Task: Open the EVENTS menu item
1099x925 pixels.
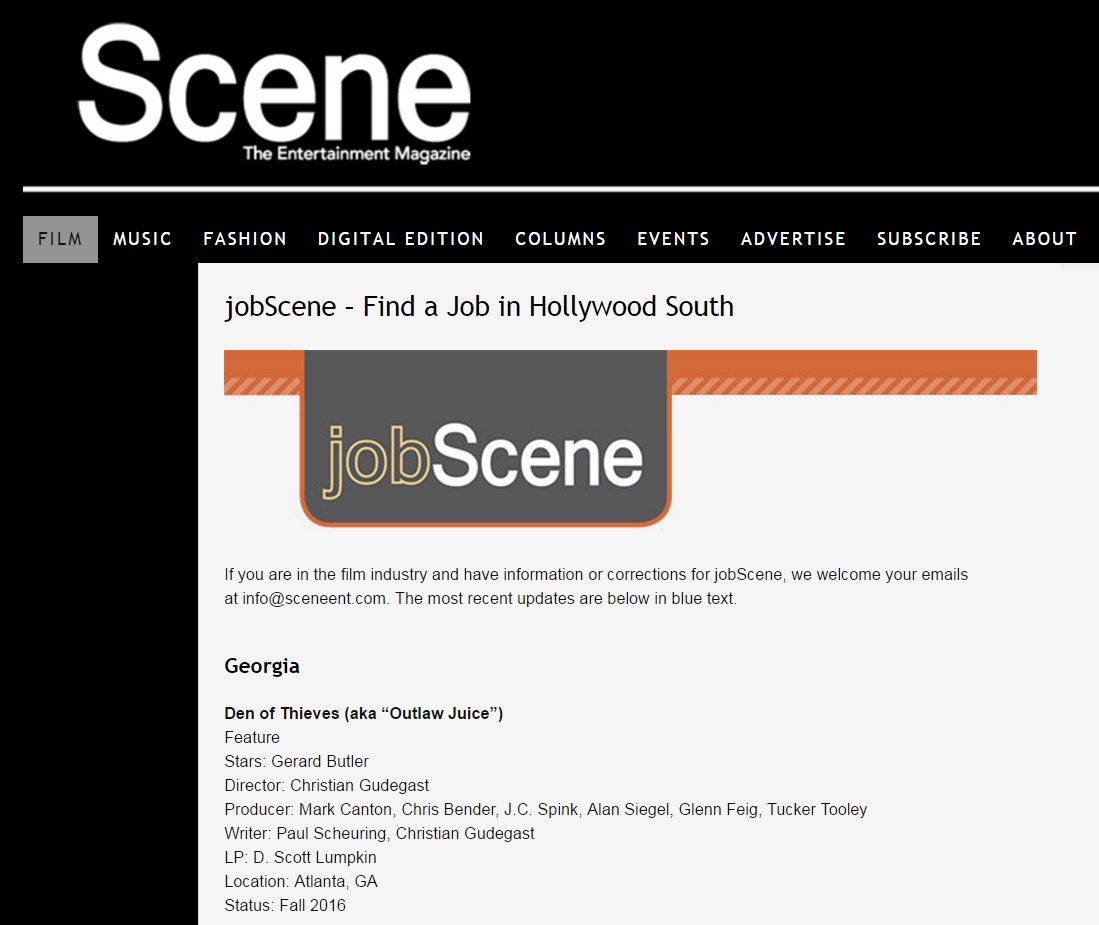Action: point(673,239)
